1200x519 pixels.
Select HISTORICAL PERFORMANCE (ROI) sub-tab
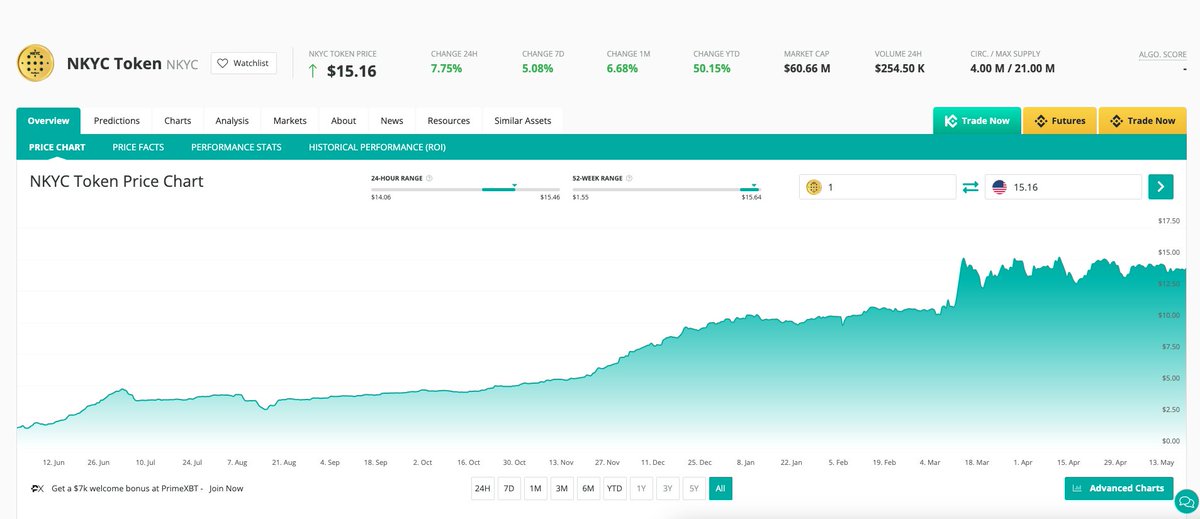click(377, 147)
